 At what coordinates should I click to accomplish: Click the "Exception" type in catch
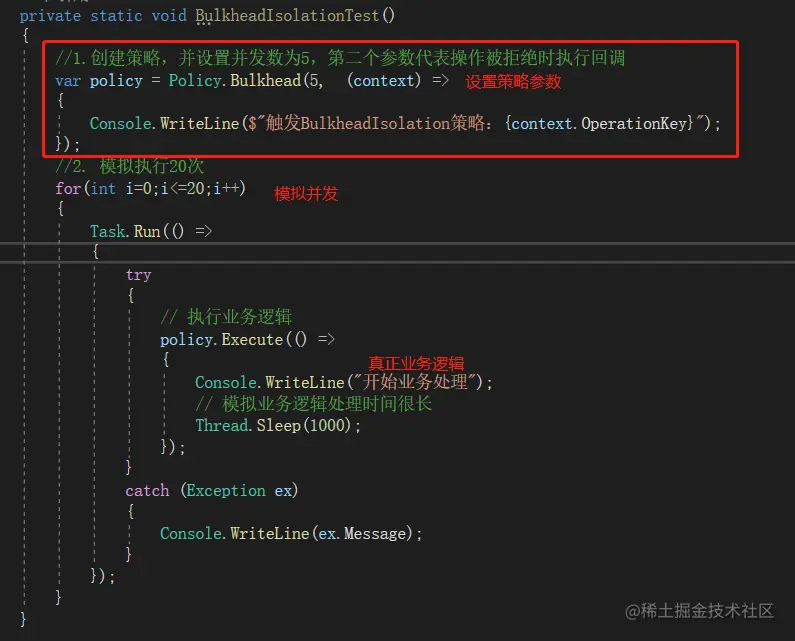[x=226, y=490]
